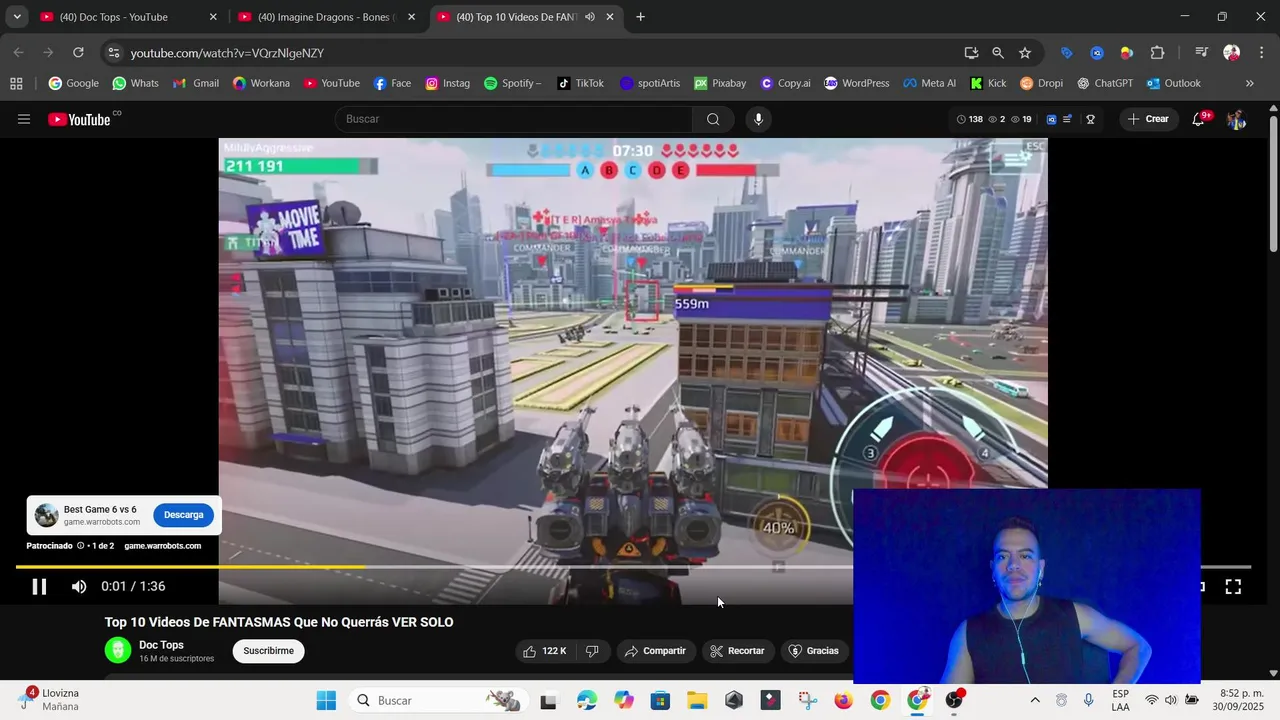The image size is (1280, 720).
Task: Open the game.warrobots.com sponsored link
Action: [x=162, y=546]
